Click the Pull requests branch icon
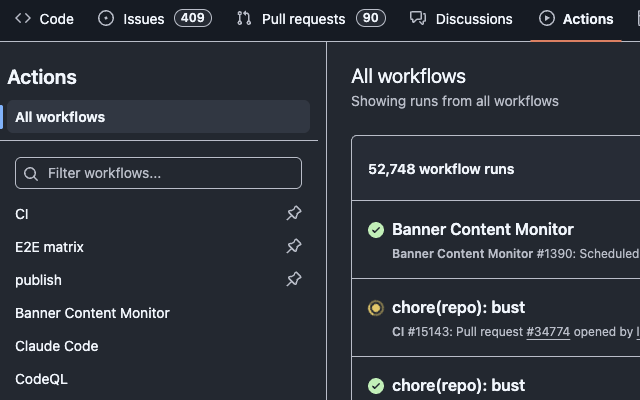The width and height of the screenshot is (640, 400). [x=244, y=18]
